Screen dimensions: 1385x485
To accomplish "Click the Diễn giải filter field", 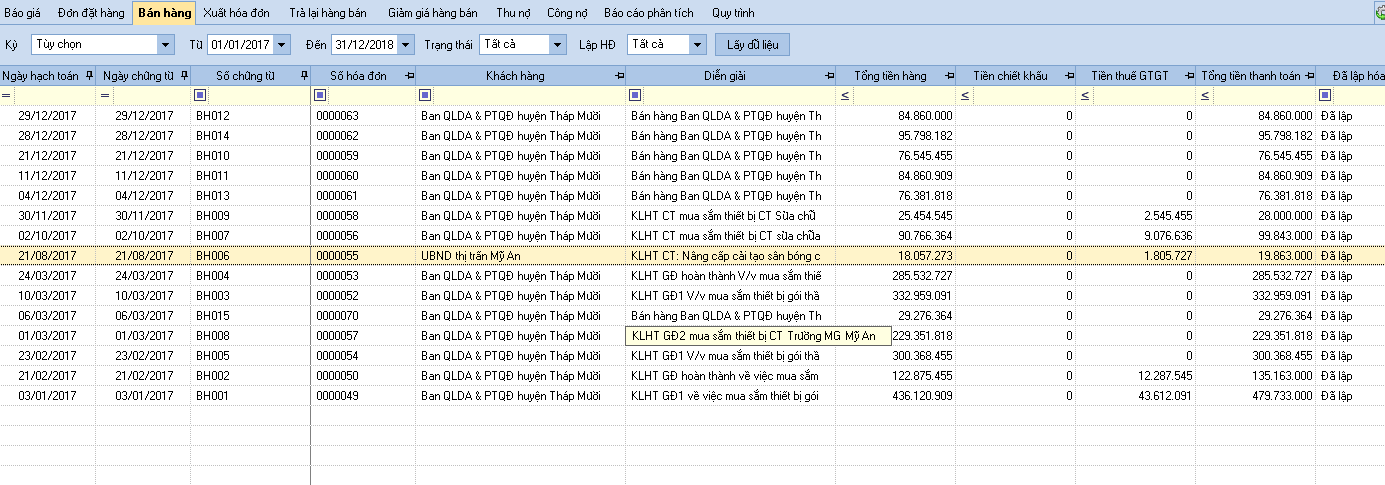I will tap(738, 96).
